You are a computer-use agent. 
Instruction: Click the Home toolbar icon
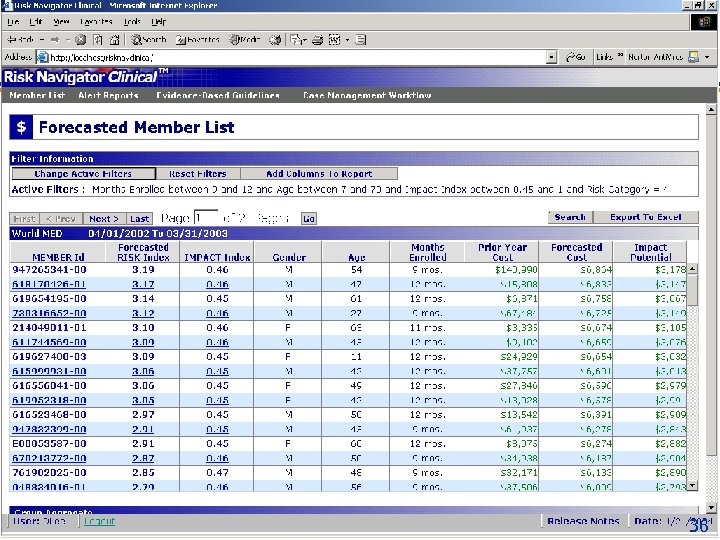115,40
